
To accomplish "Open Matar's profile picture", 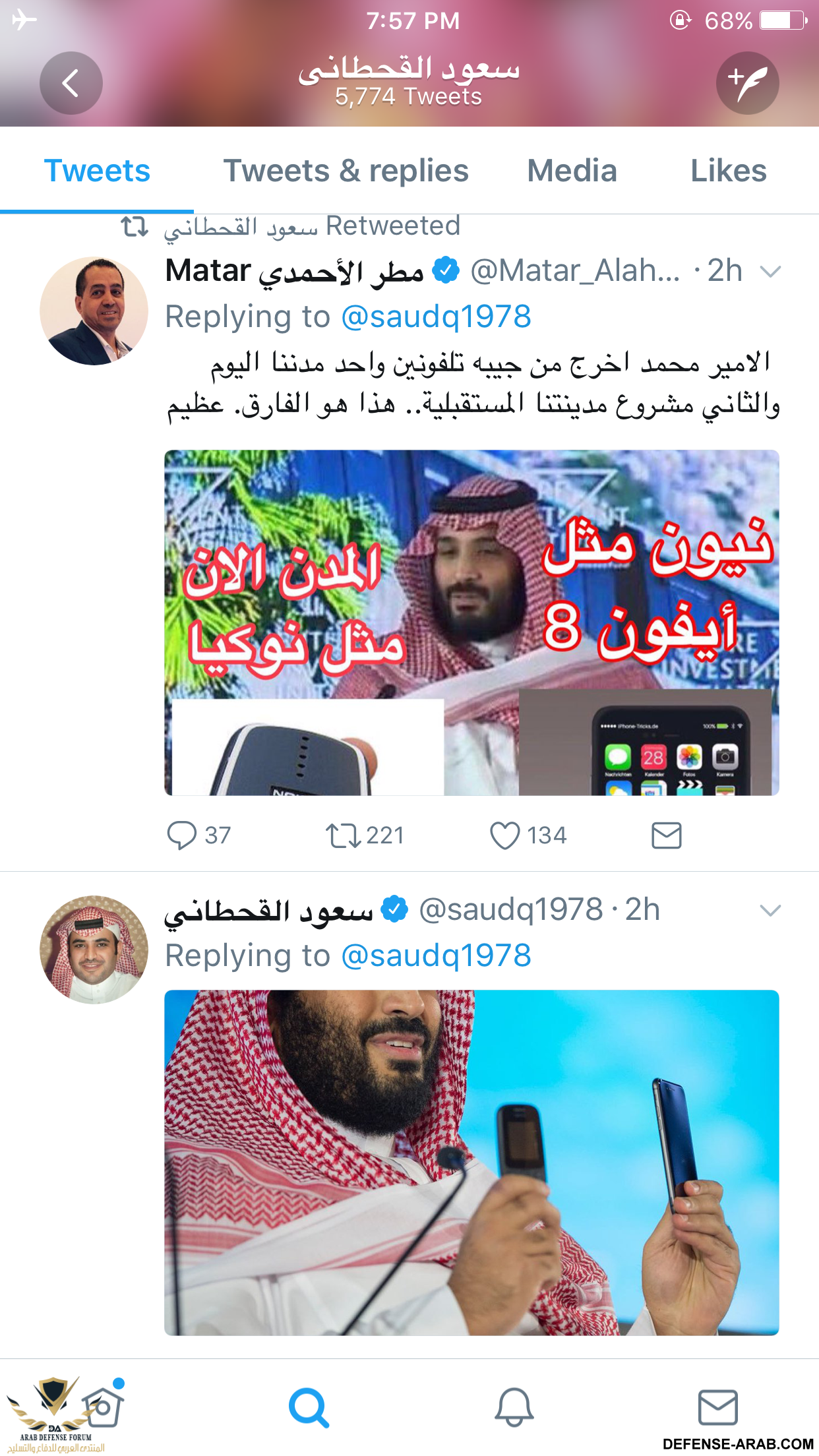I will [94, 311].
